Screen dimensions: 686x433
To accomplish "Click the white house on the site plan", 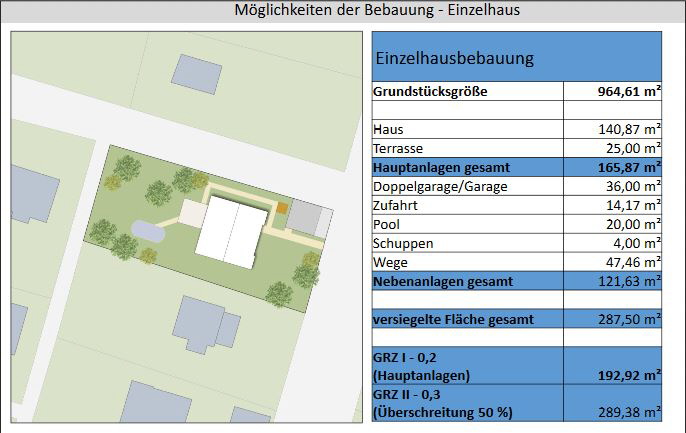I will 232,232.
